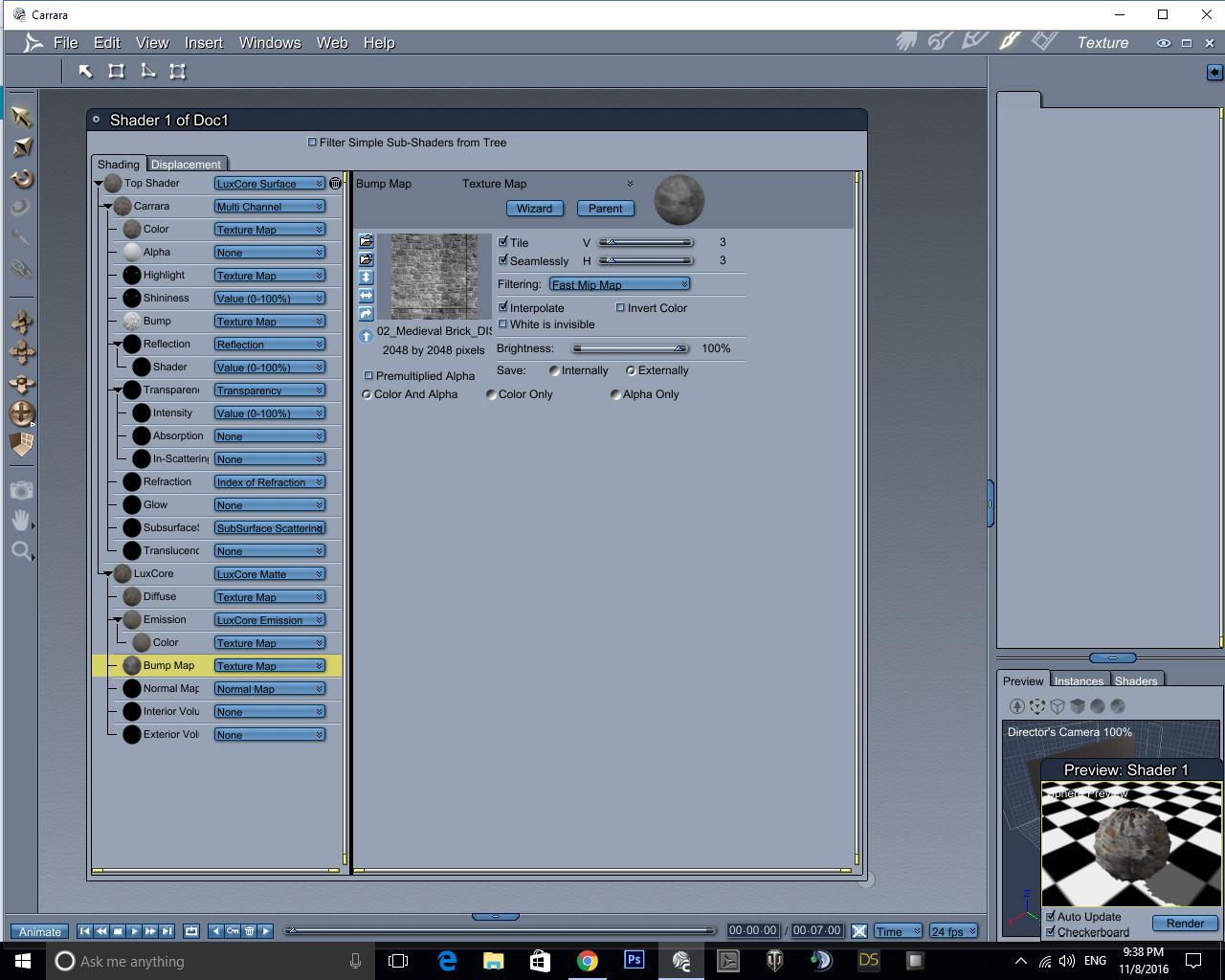Switch to the Model room wrench icon
1225x980 pixels.
coord(941,42)
